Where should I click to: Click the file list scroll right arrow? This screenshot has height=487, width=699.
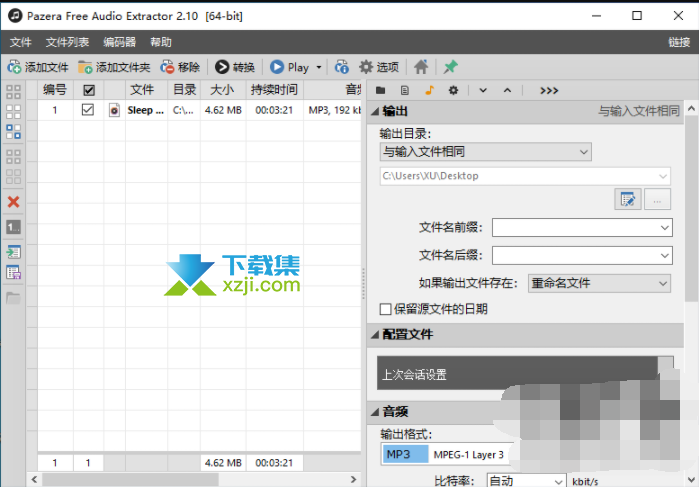[354, 479]
